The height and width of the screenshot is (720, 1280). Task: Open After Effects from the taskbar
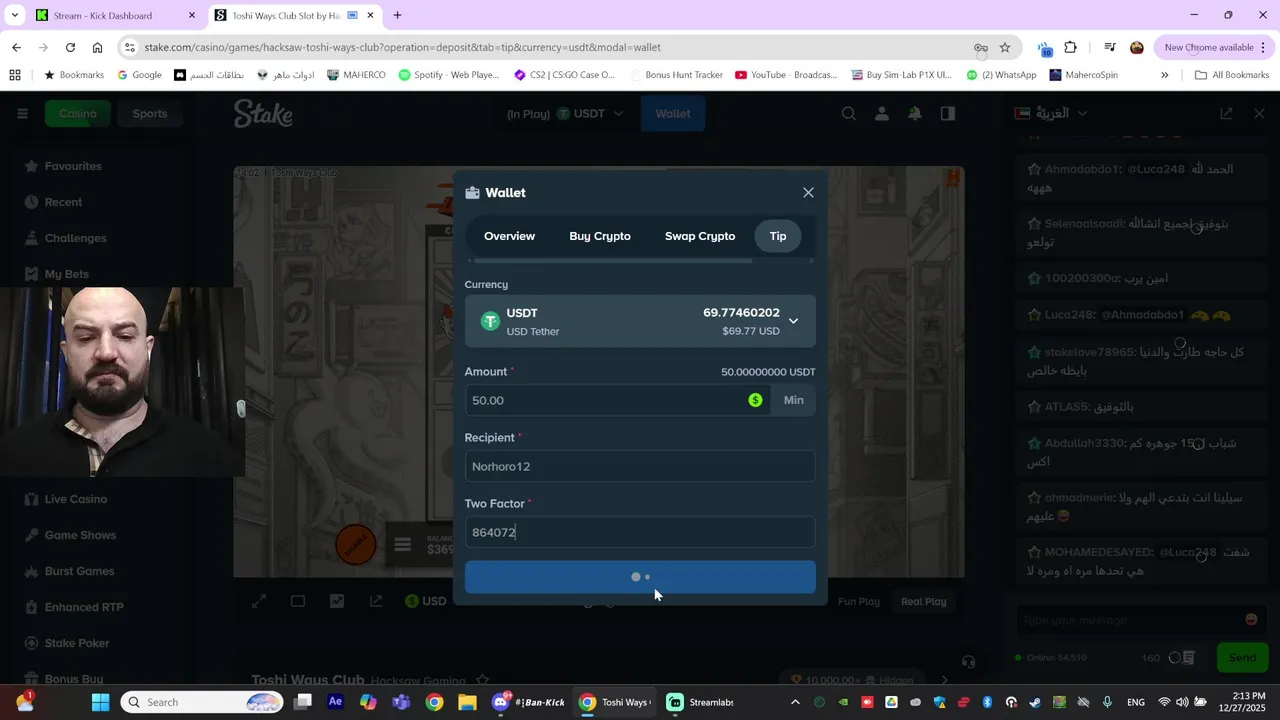pos(335,702)
